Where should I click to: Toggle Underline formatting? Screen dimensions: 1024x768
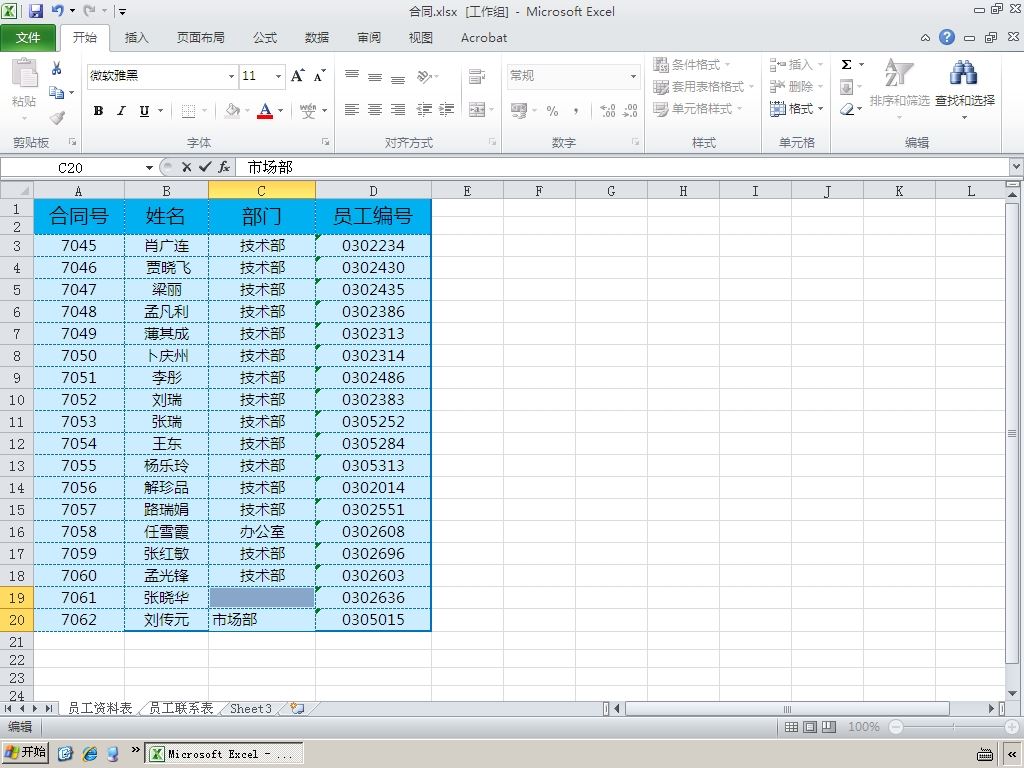[x=144, y=110]
